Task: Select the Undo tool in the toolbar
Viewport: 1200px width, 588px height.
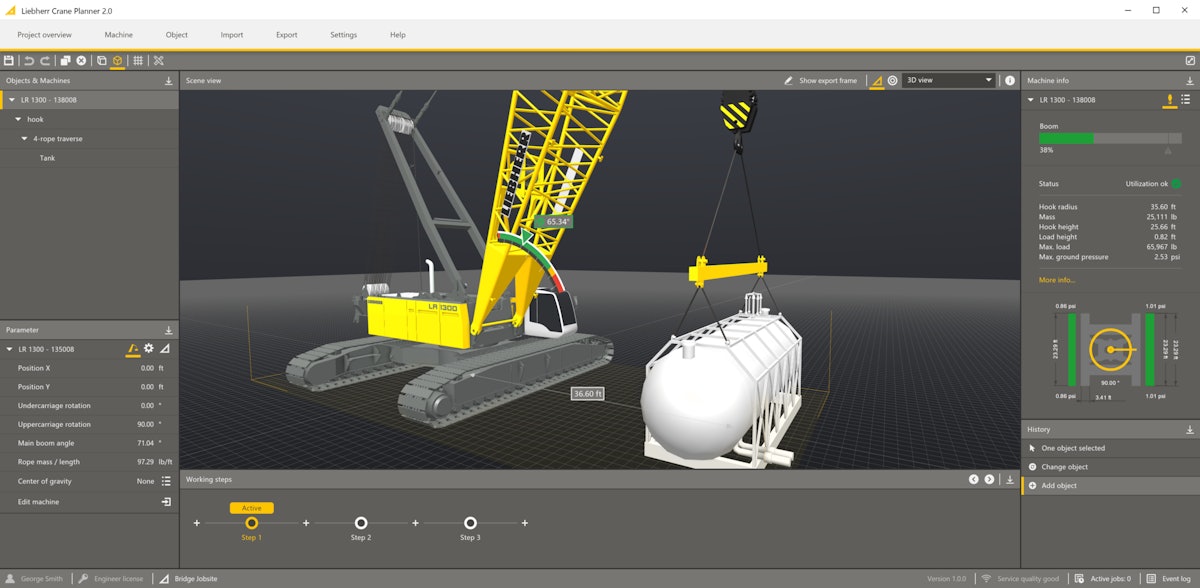Action: pos(29,60)
